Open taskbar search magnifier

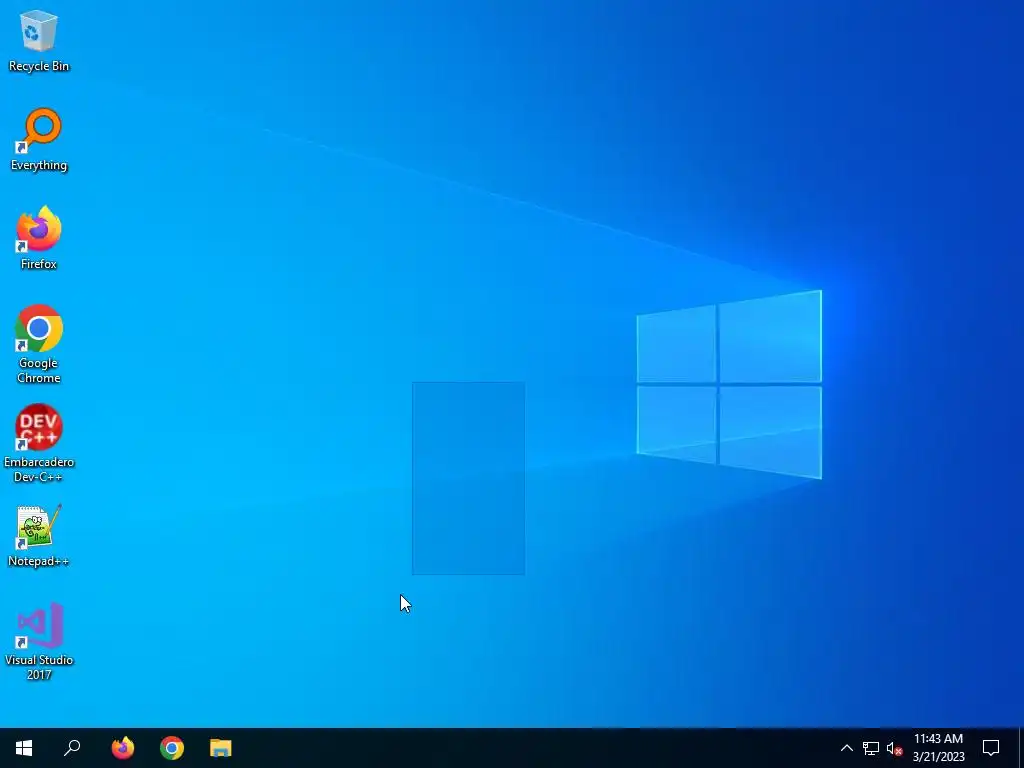point(72,748)
